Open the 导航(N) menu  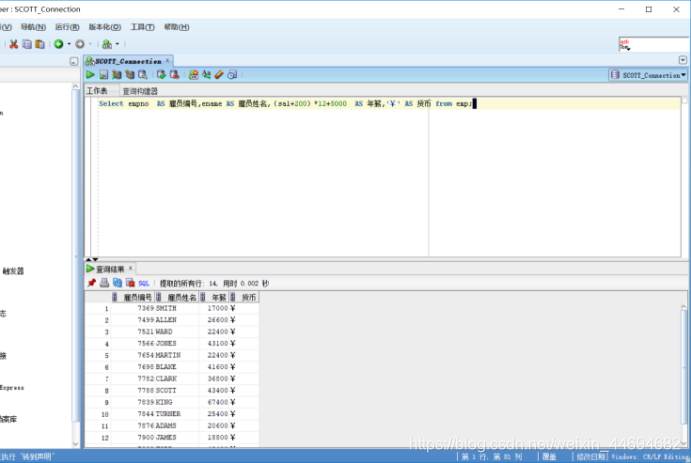coord(33,27)
